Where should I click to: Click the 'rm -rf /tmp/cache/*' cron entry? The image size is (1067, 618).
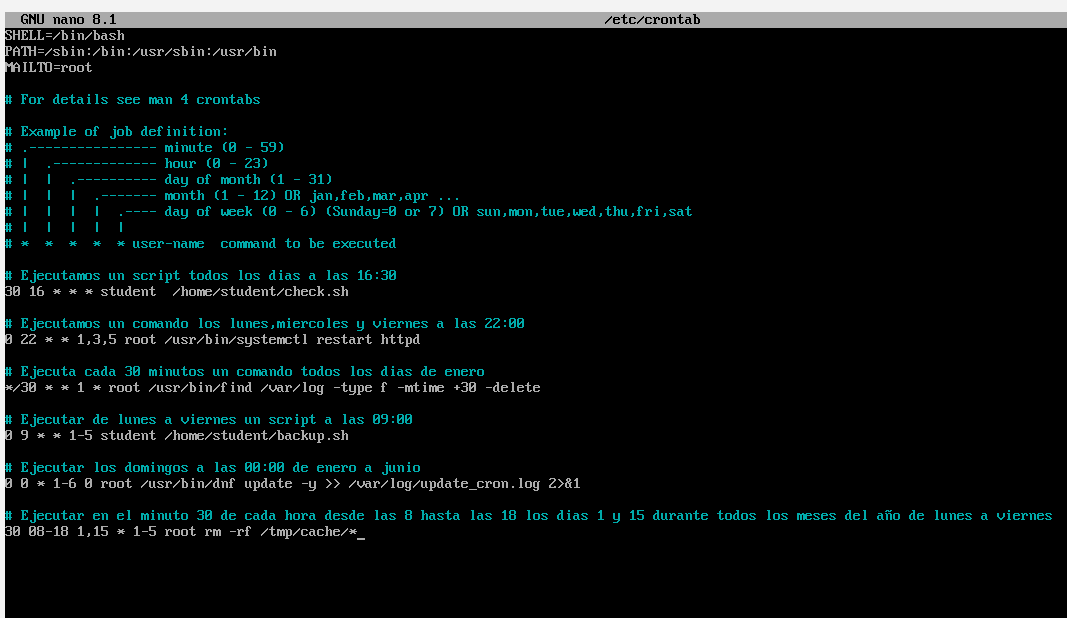pyautogui.click(x=180, y=532)
